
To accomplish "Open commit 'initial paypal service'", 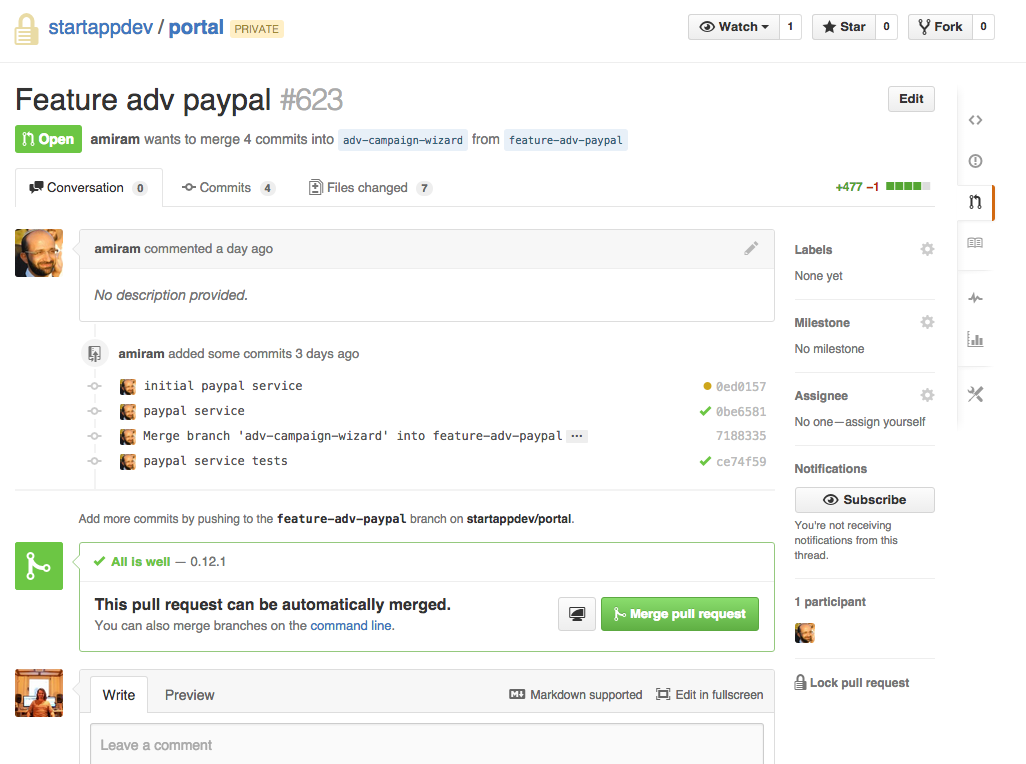I will tap(223, 386).
